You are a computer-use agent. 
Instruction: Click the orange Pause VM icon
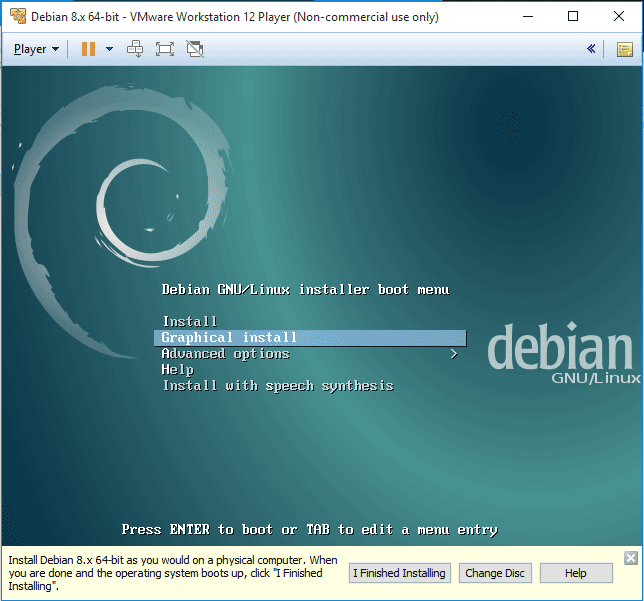88,49
